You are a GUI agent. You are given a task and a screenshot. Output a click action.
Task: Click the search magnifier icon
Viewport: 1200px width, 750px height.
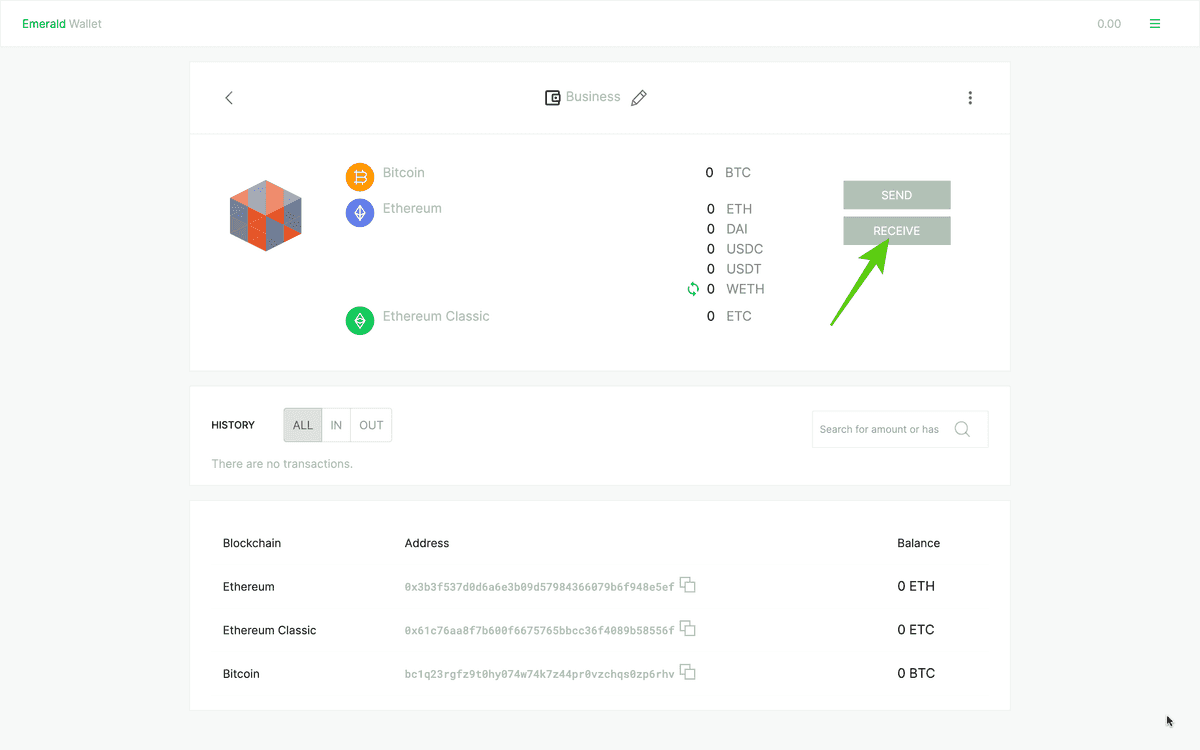click(x=962, y=429)
